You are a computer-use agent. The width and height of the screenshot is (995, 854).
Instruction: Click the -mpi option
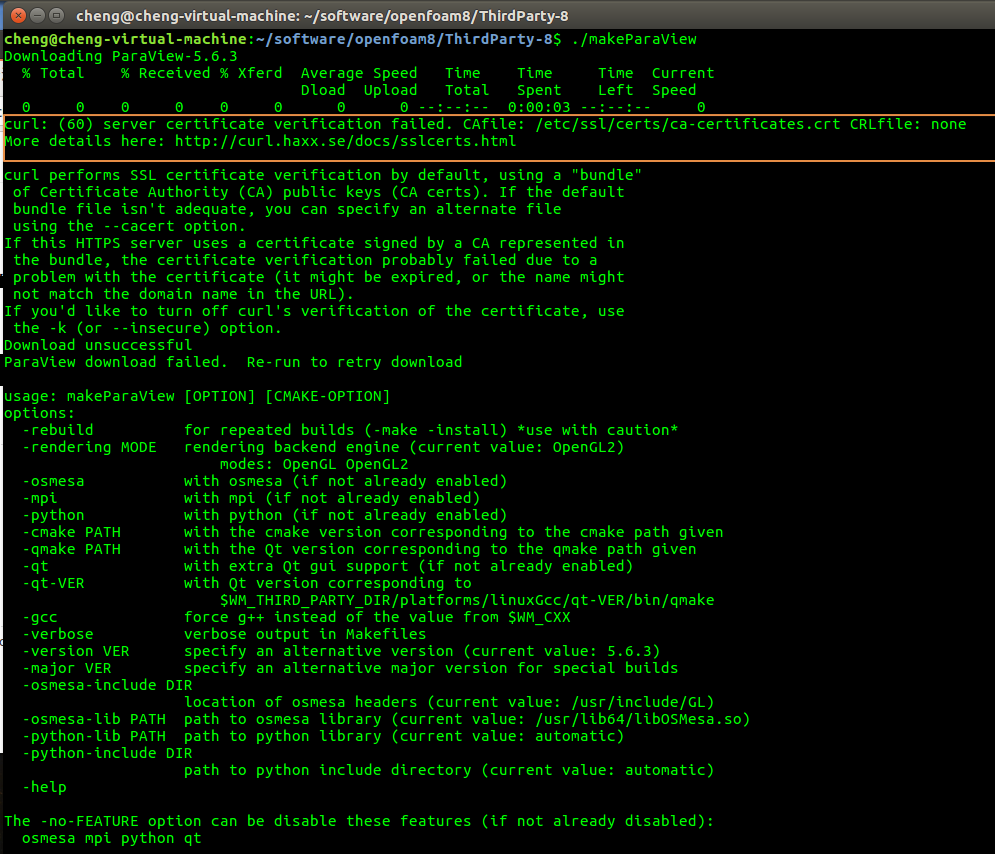[39, 499]
